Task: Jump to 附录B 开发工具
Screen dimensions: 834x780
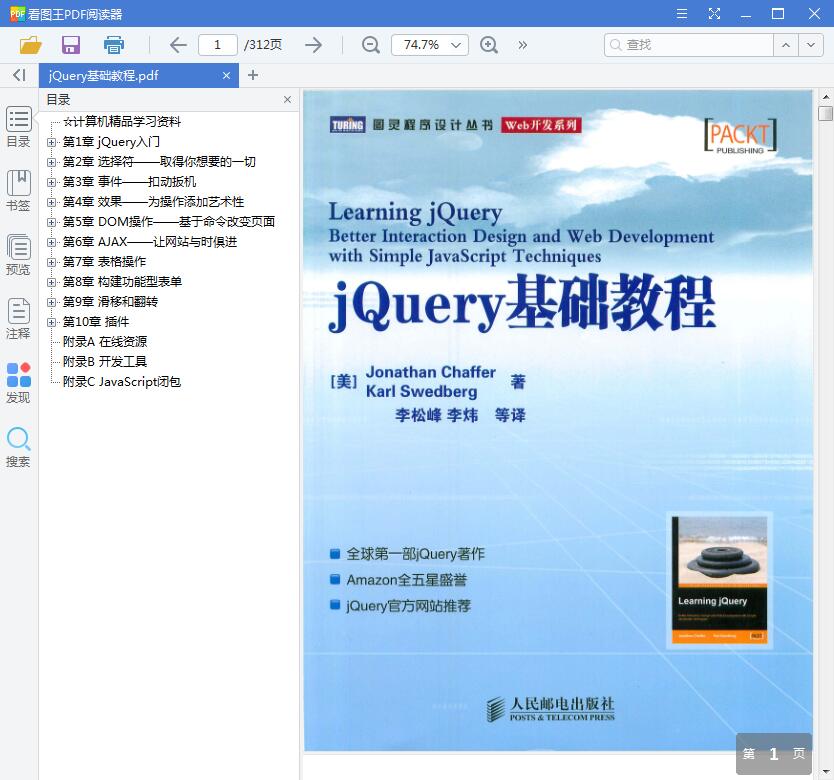Action: coord(105,362)
